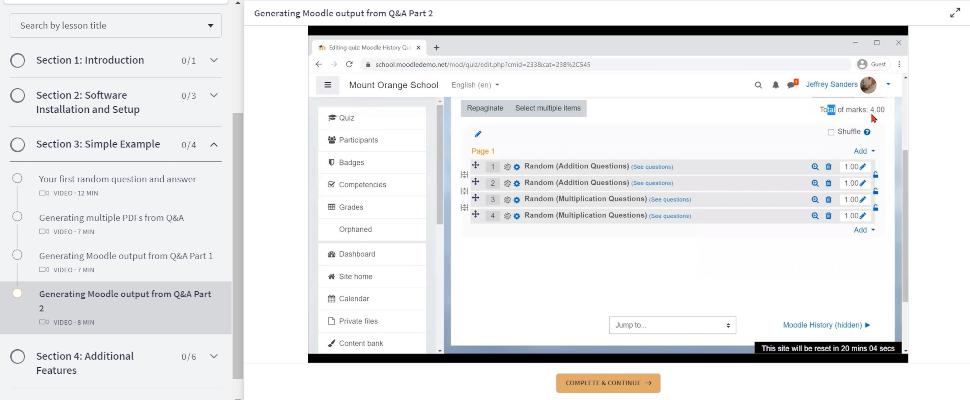Follow Moodle History (hidden) link
Screen dimensions: 970x400
point(826,325)
